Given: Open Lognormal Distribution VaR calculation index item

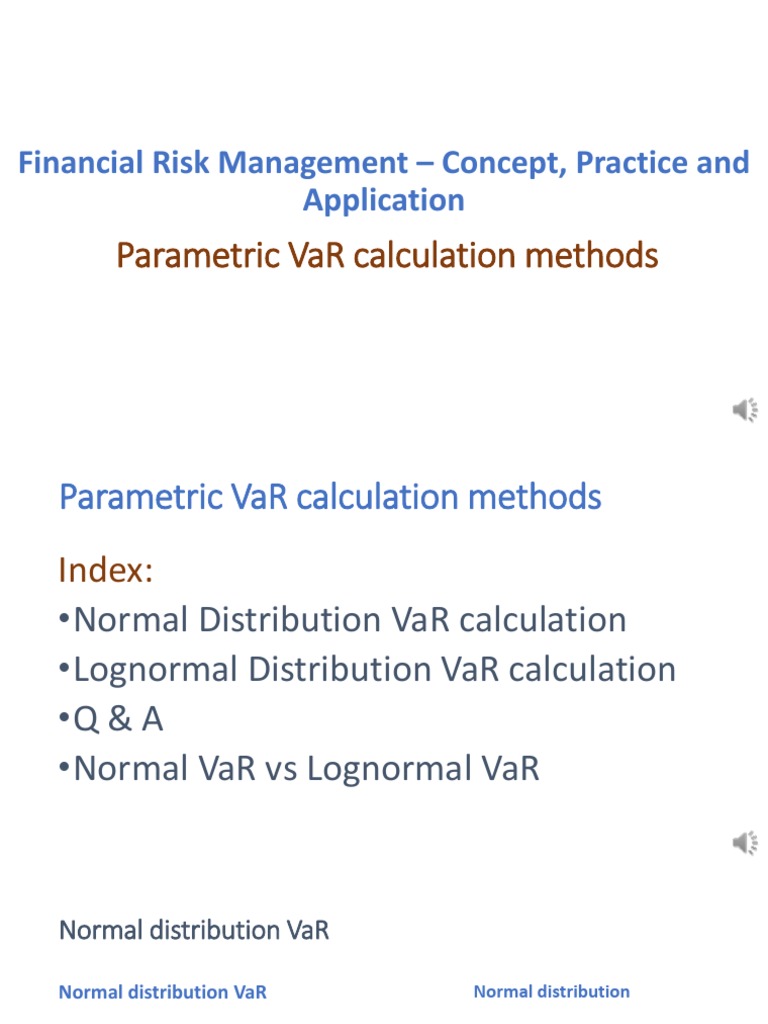Looking at the screenshot, I should pos(375,669).
